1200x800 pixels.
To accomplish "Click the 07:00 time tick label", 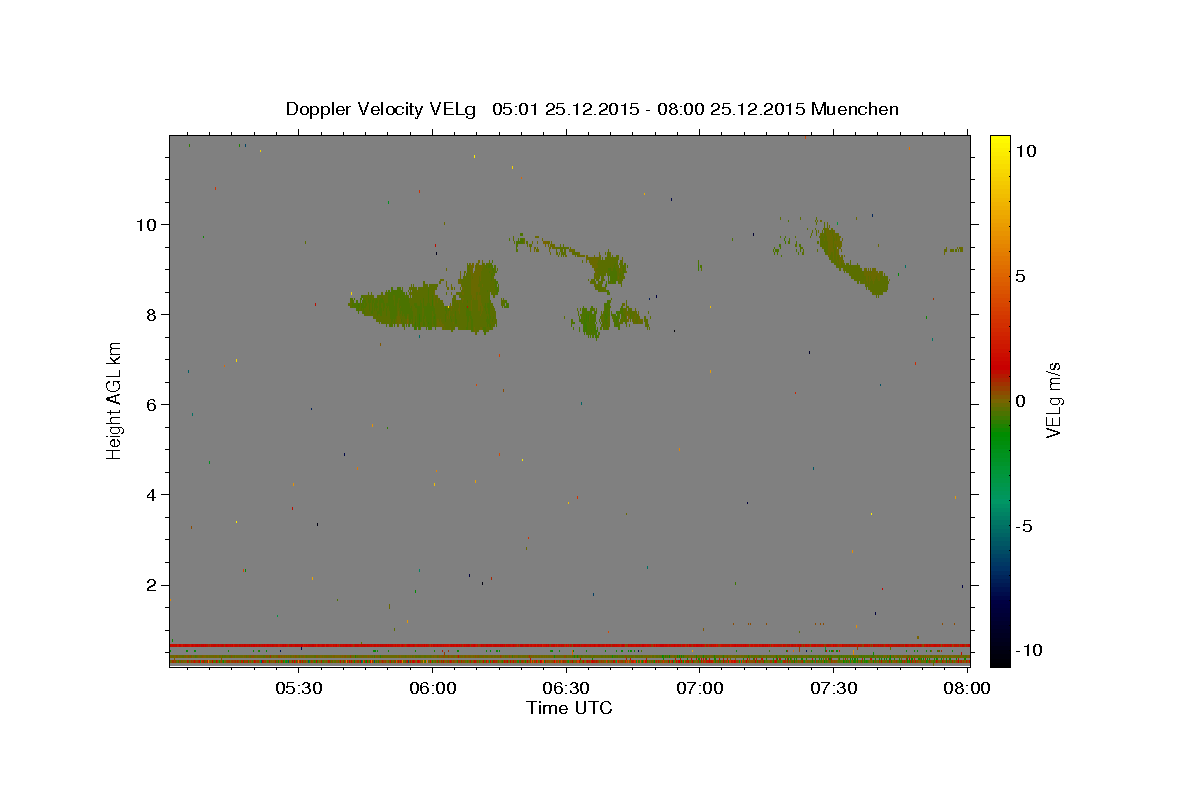I will click(x=701, y=688).
